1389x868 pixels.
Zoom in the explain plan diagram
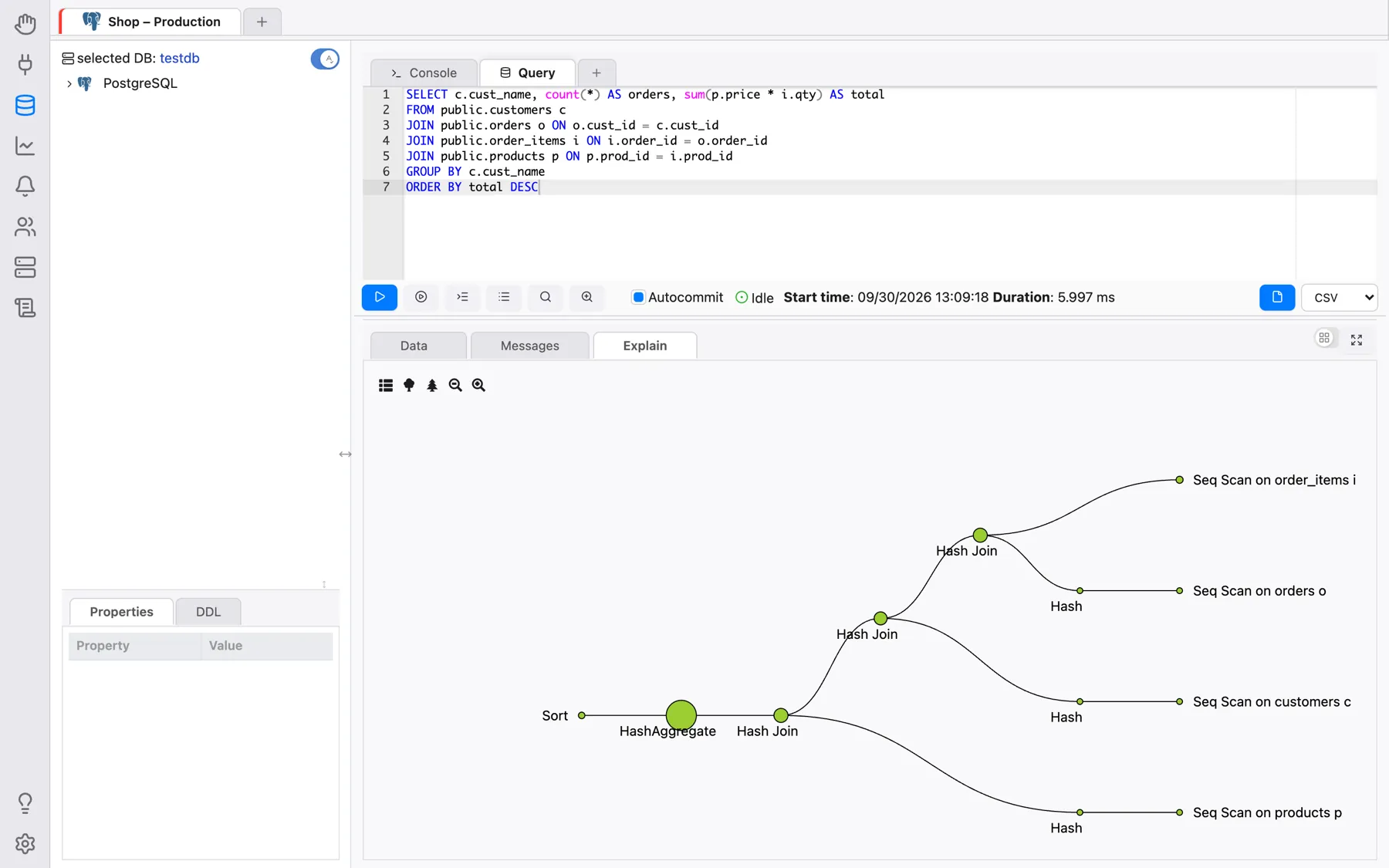click(x=478, y=385)
